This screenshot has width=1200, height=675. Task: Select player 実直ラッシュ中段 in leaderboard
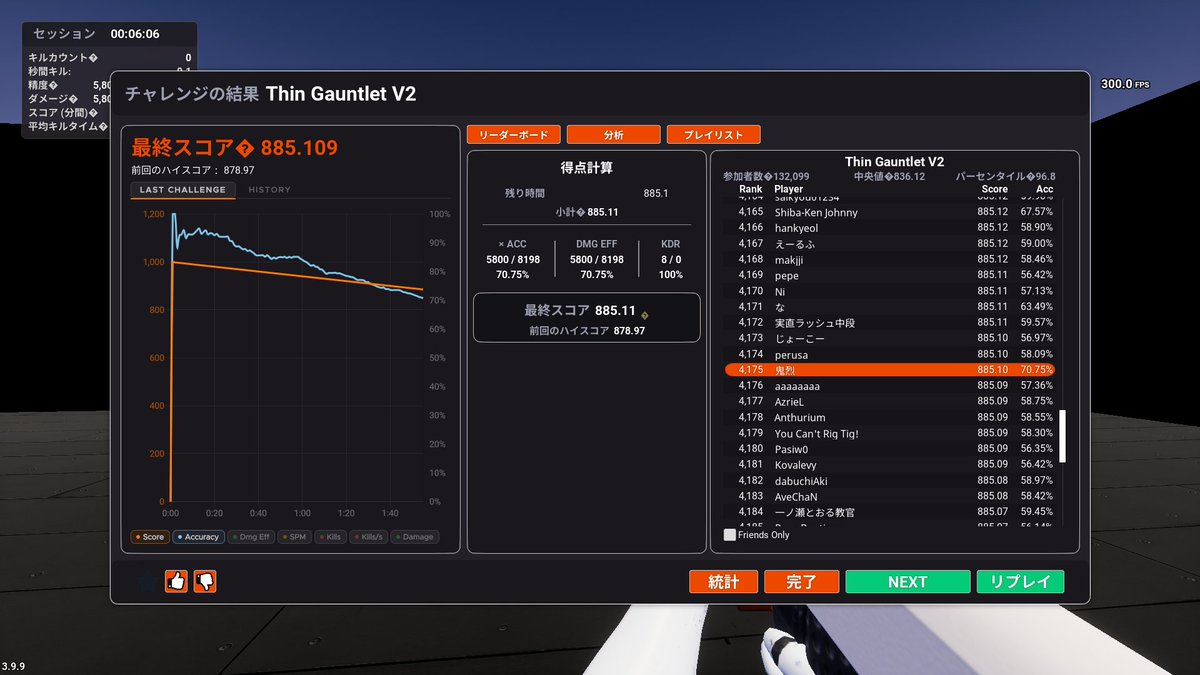pos(890,323)
